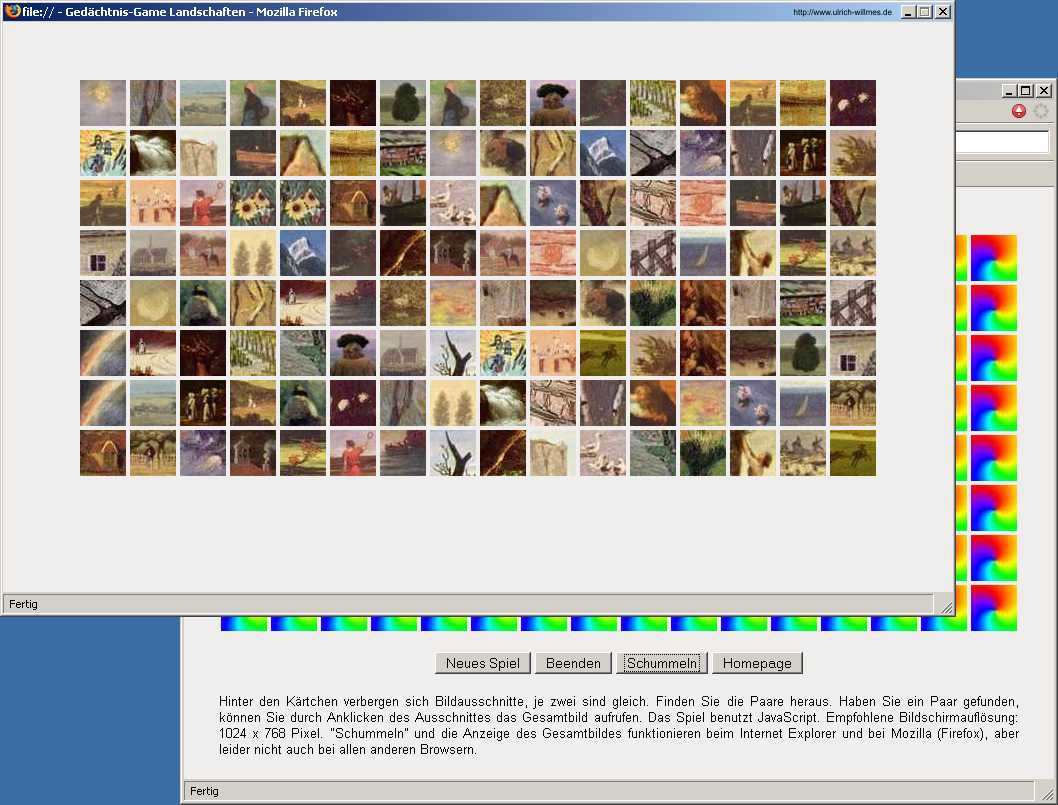The image size is (1058, 805).
Task: Select the black-hat man thumbnail in the top row
Action: (553, 103)
